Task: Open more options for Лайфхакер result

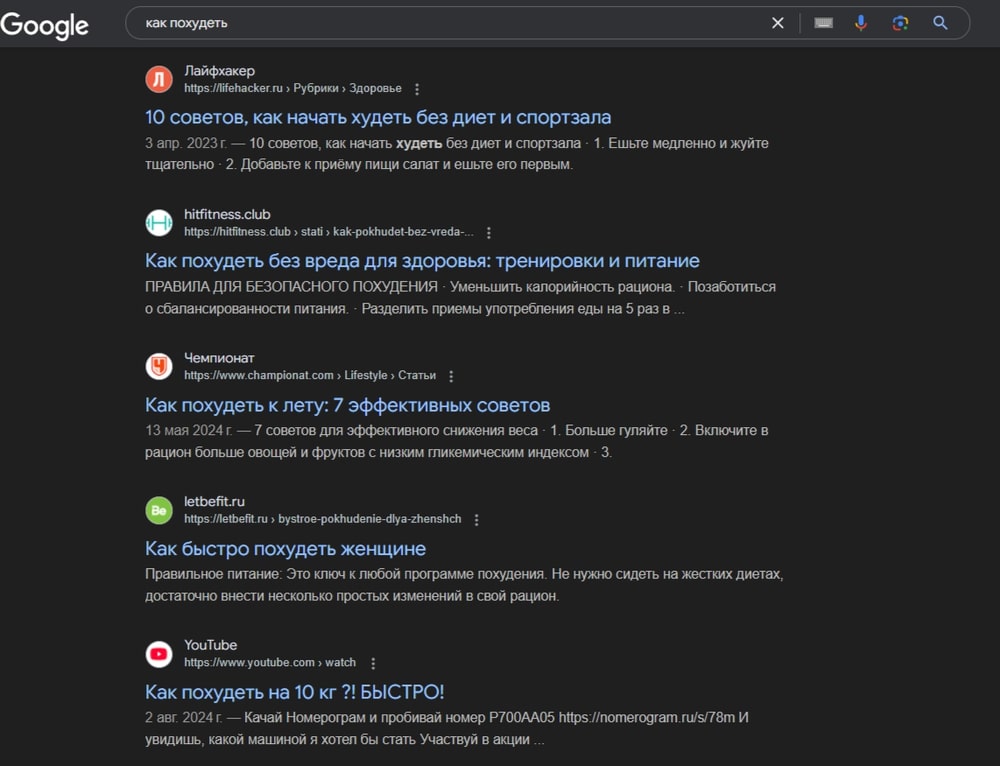Action: click(417, 89)
